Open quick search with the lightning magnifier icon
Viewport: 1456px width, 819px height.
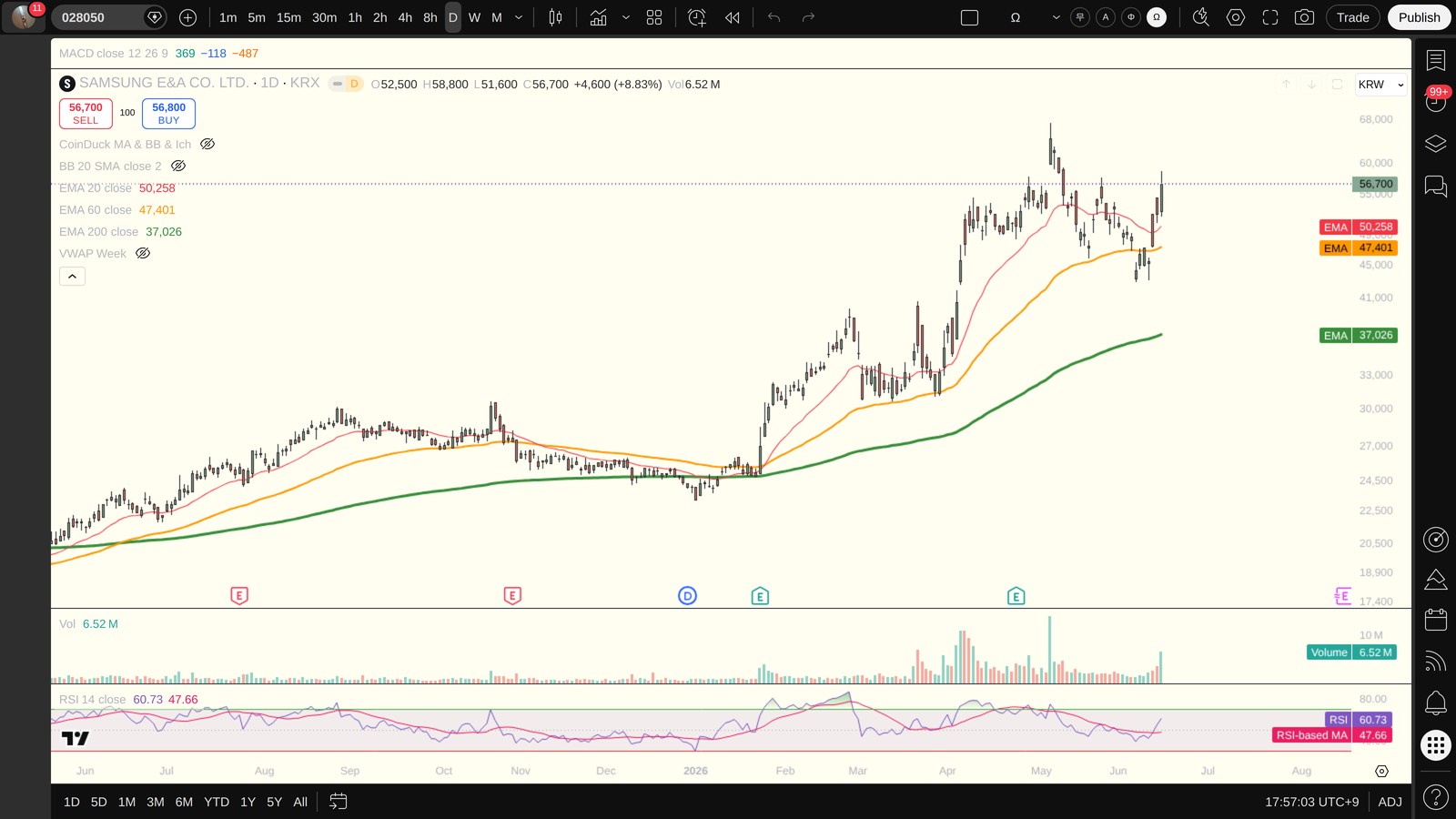pos(1201,17)
